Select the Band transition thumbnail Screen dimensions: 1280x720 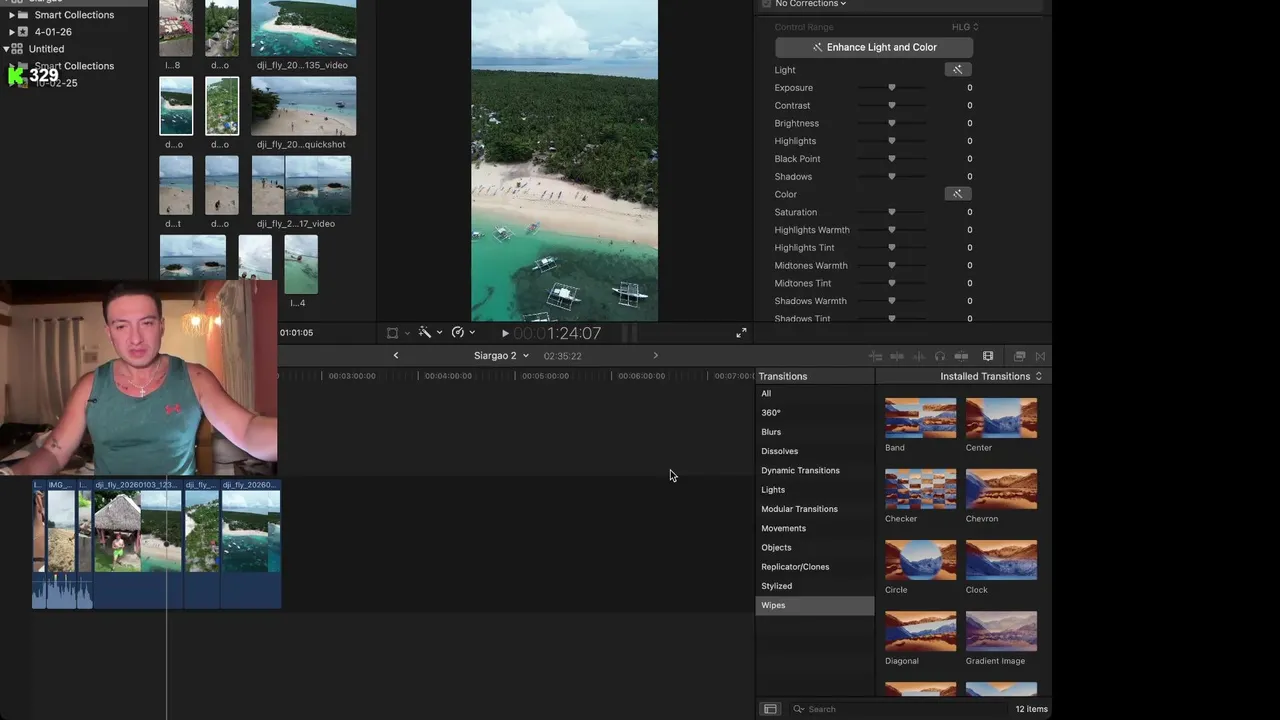pyautogui.click(x=920, y=418)
